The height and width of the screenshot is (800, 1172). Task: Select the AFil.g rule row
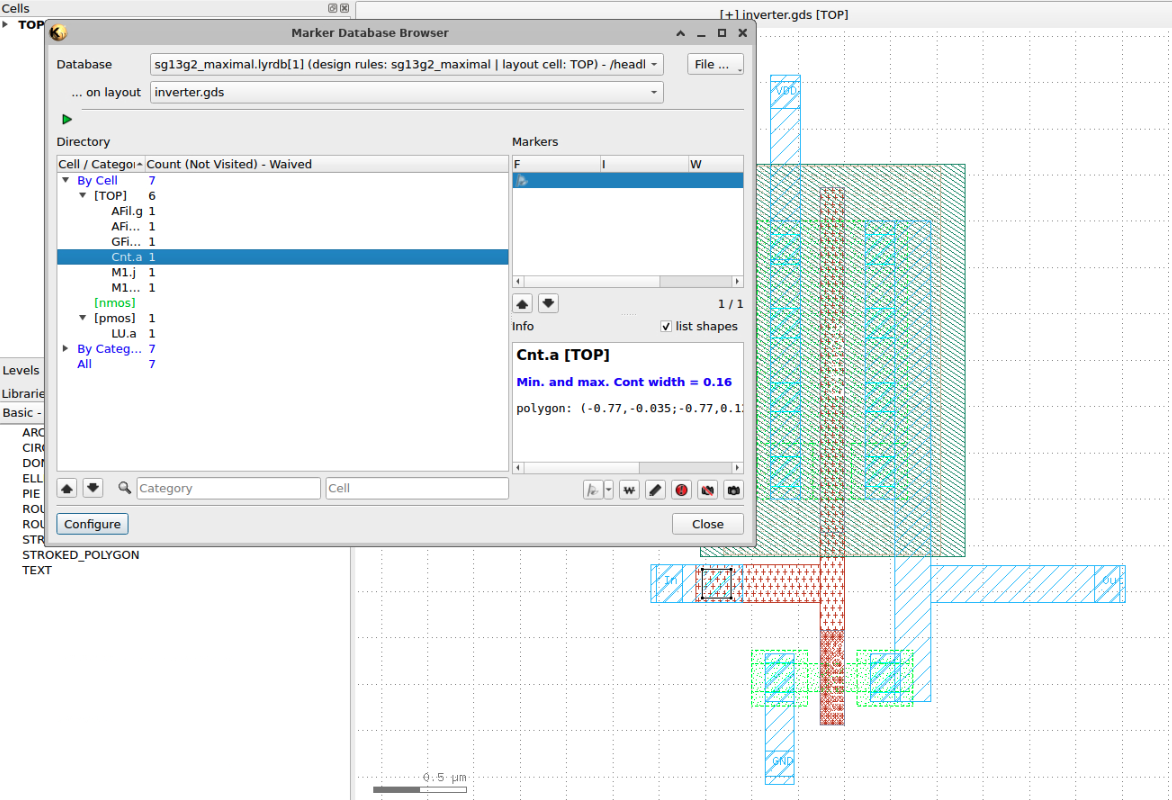click(283, 211)
